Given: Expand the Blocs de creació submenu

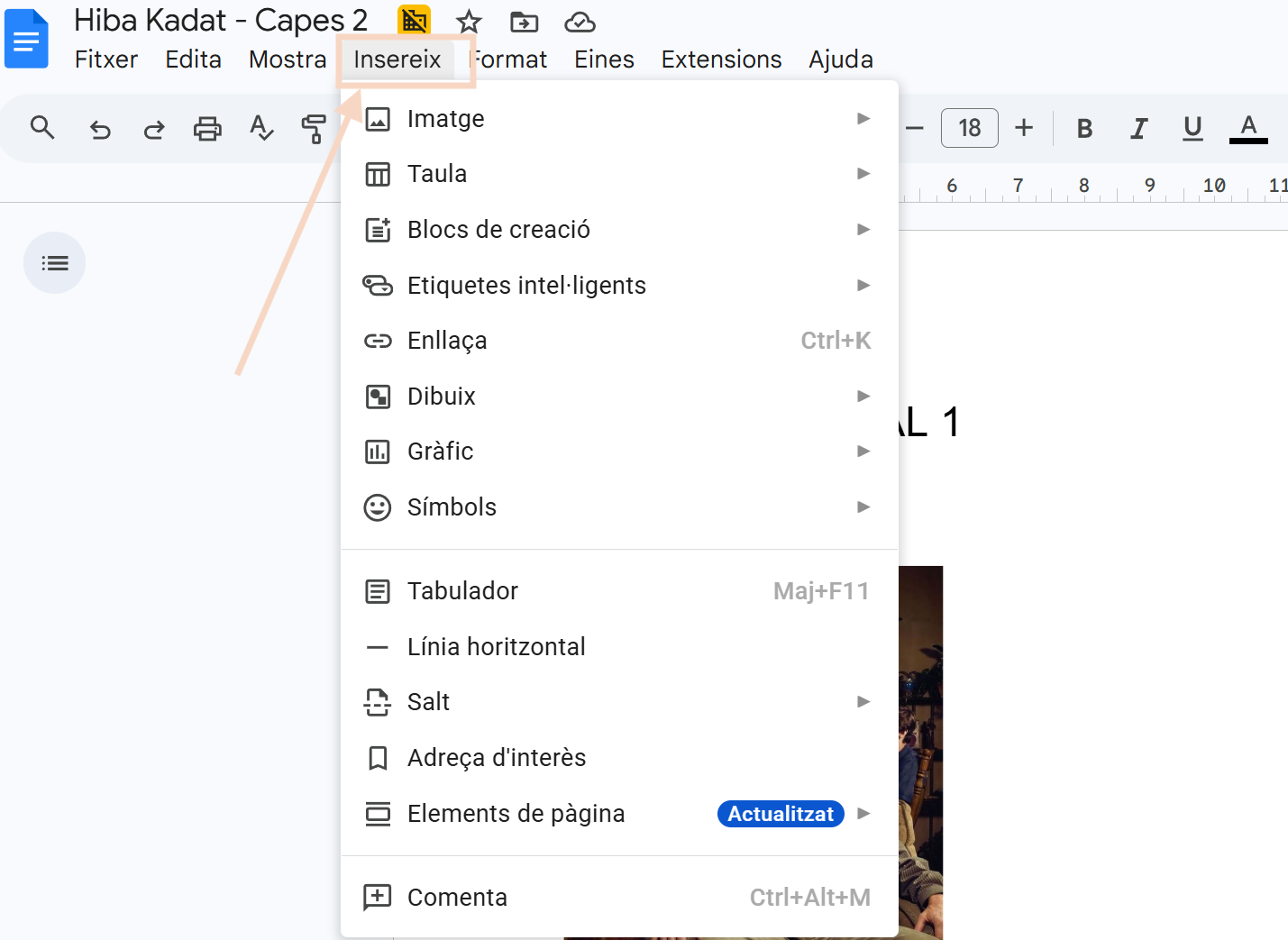Looking at the screenshot, I should 619,230.
